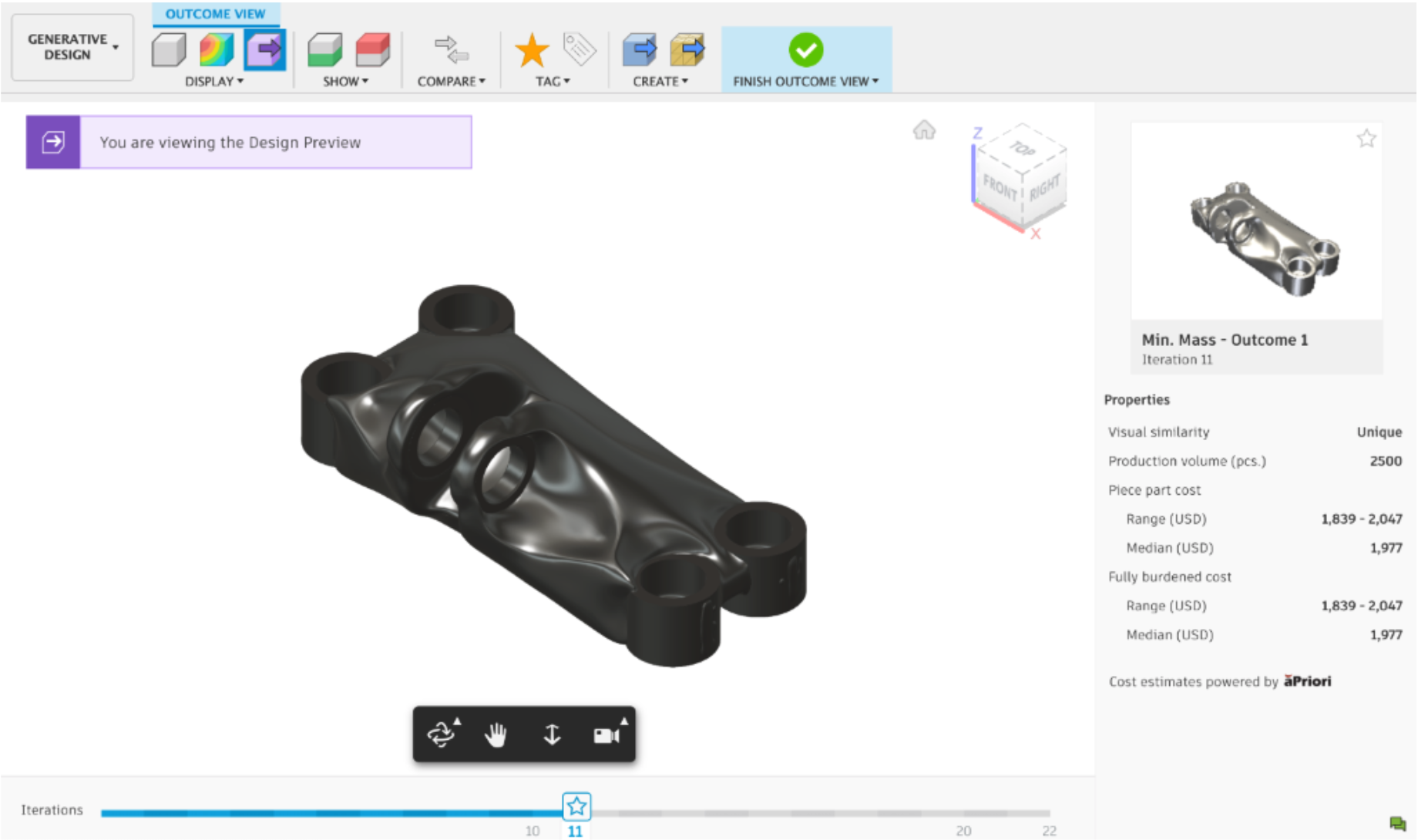
Task: Favorite the outcome with the star outline
Action: click(x=1366, y=139)
